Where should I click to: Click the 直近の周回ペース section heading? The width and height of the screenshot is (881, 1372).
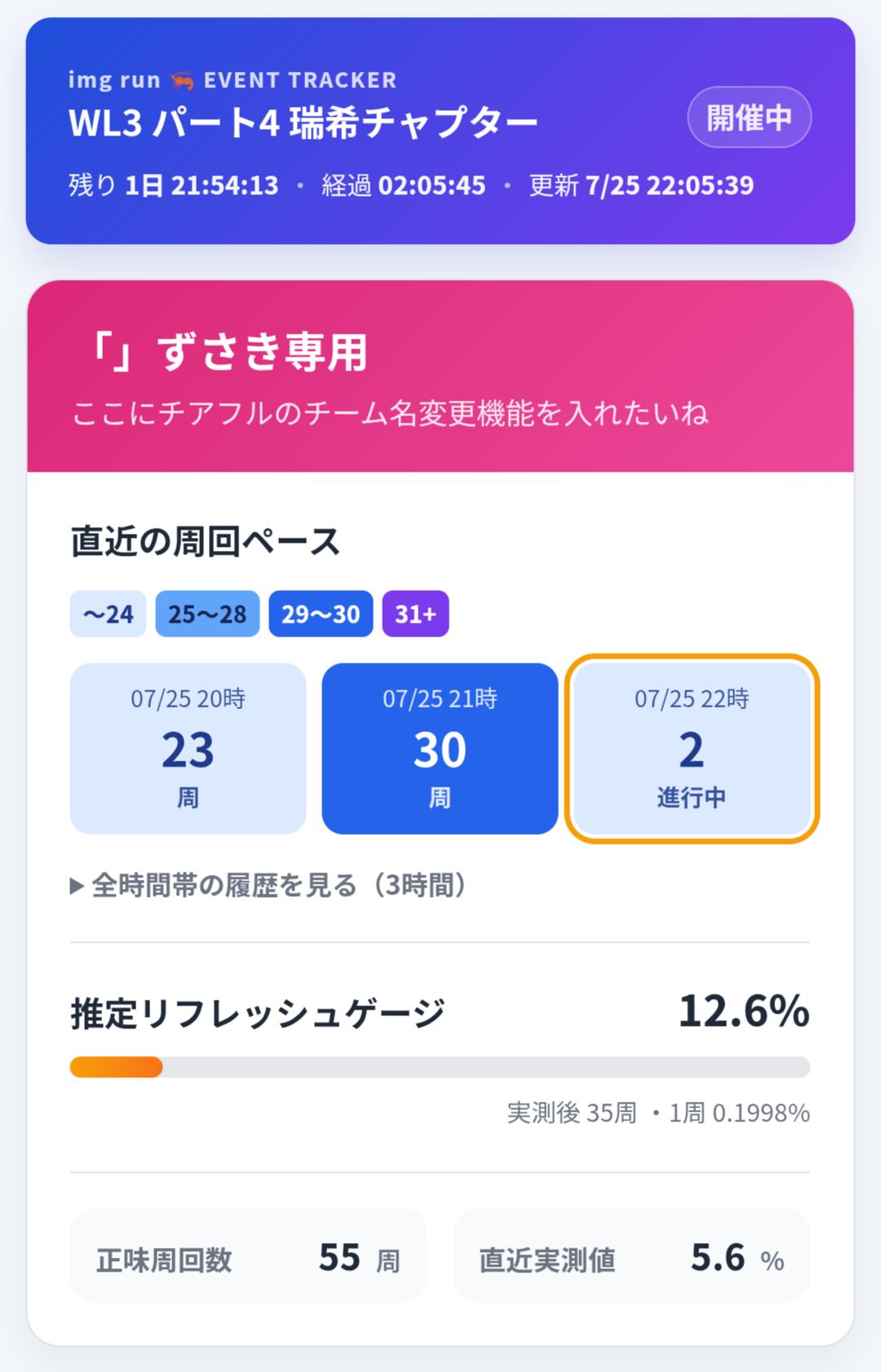pos(205,542)
